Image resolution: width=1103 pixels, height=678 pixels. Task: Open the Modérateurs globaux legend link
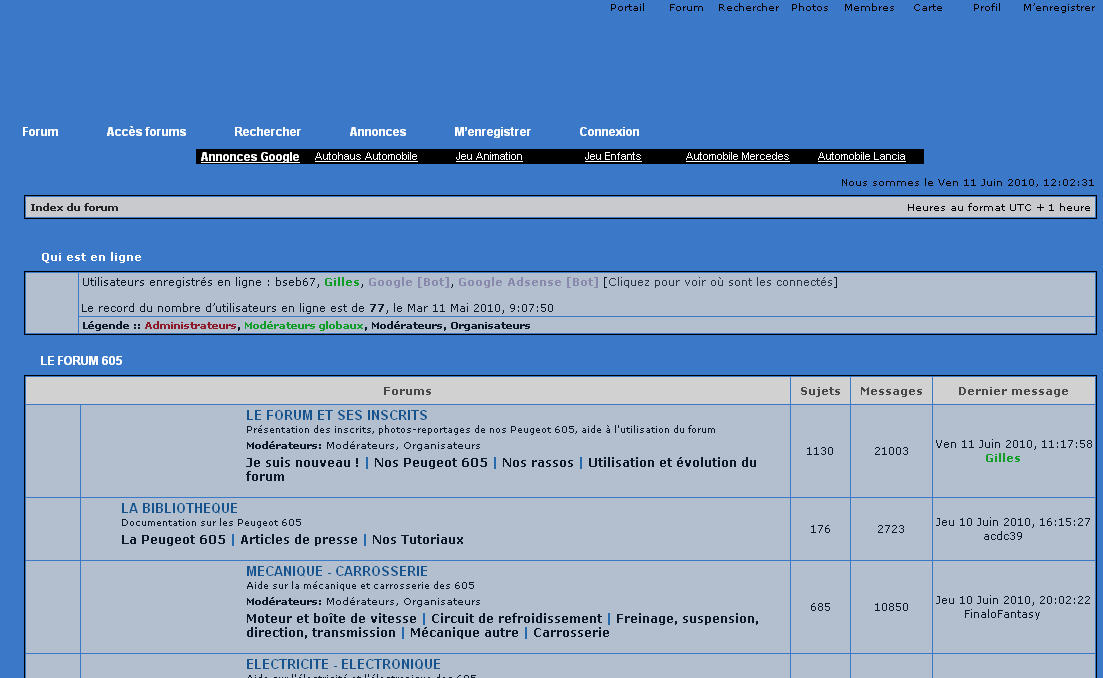pyautogui.click(x=303, y=326)
